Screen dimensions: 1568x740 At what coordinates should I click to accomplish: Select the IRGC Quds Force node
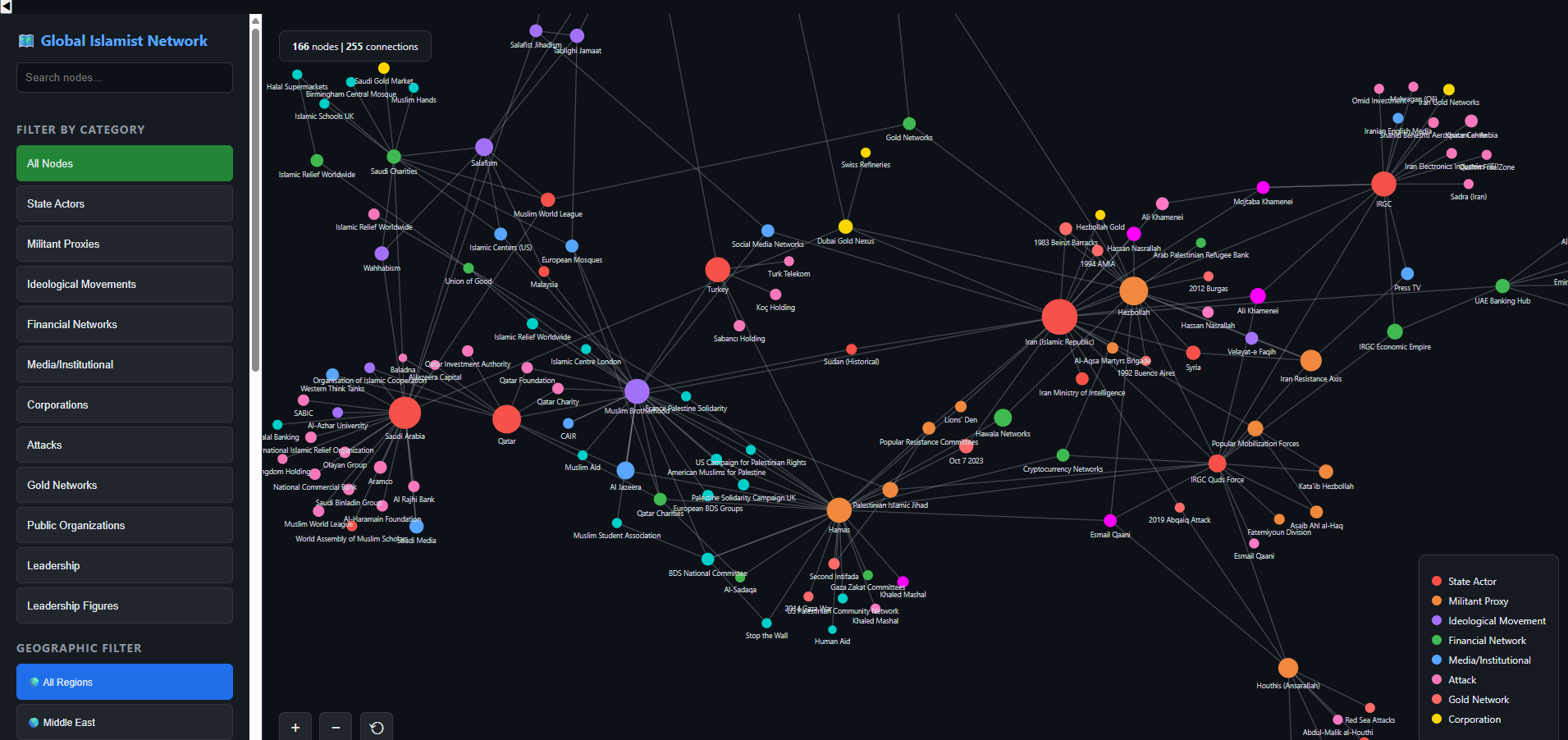[x=1217, y=464]
